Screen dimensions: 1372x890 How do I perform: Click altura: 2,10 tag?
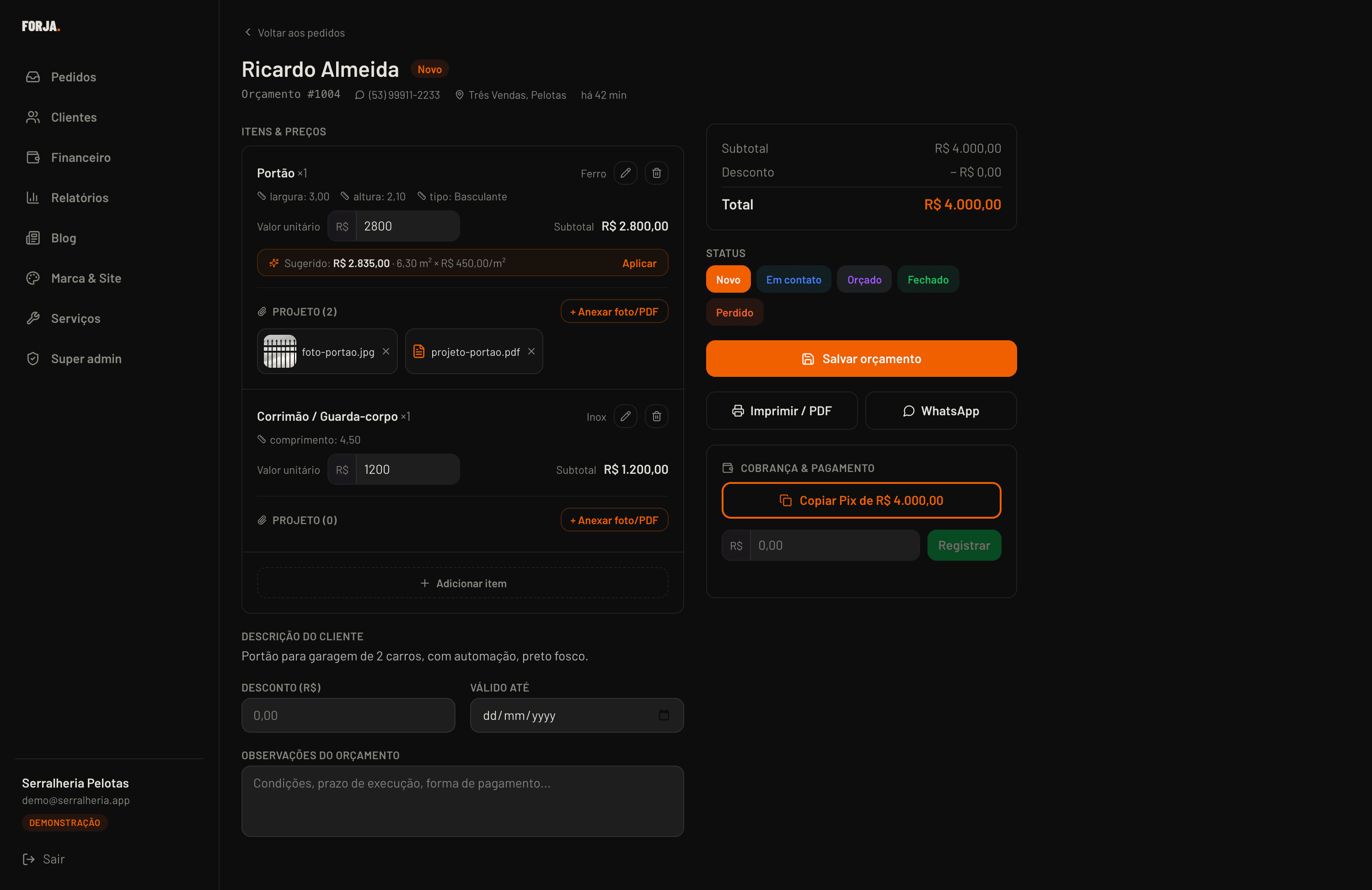coord(373,197)
